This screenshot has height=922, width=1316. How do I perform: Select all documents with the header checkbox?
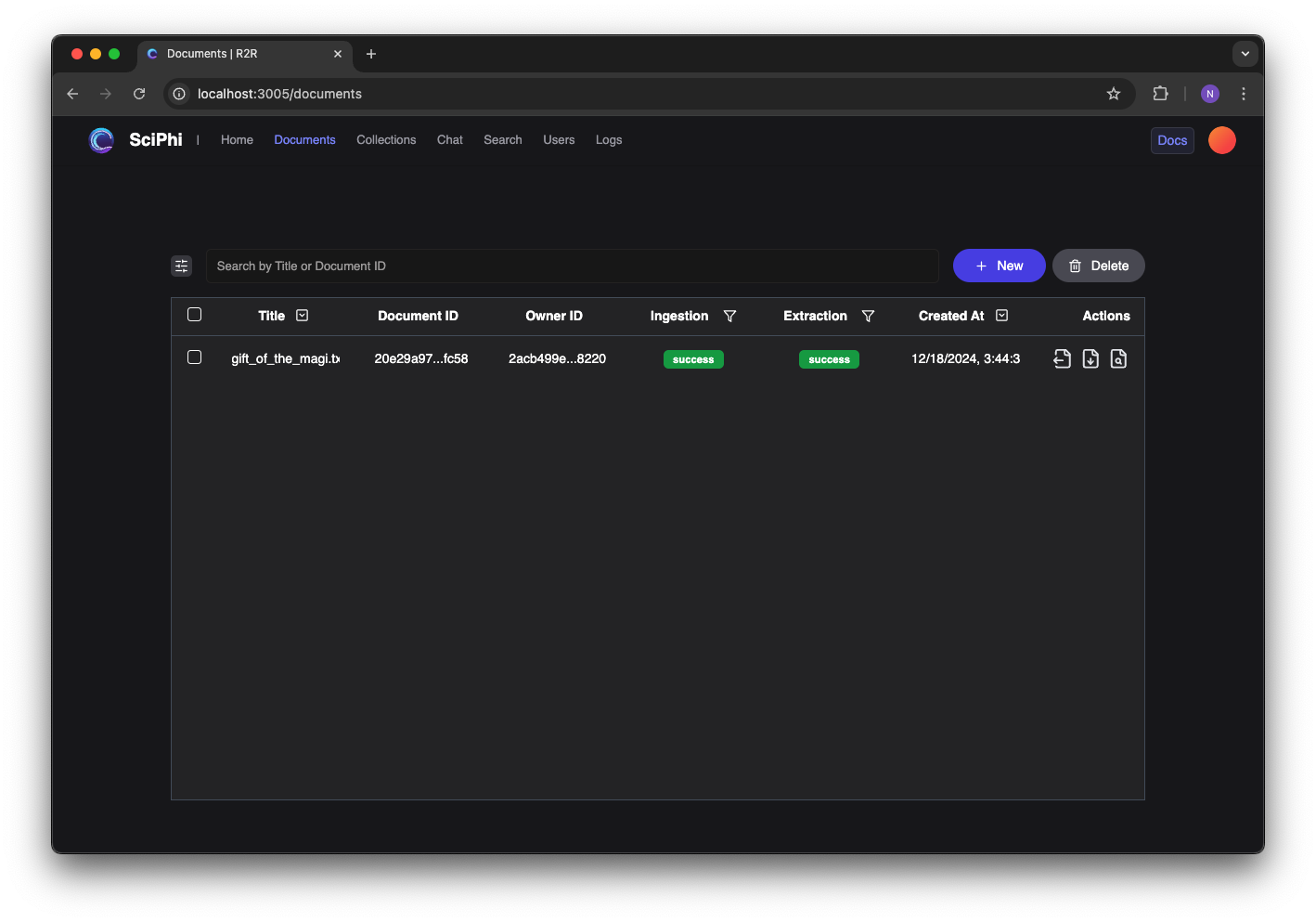[194, 315]
